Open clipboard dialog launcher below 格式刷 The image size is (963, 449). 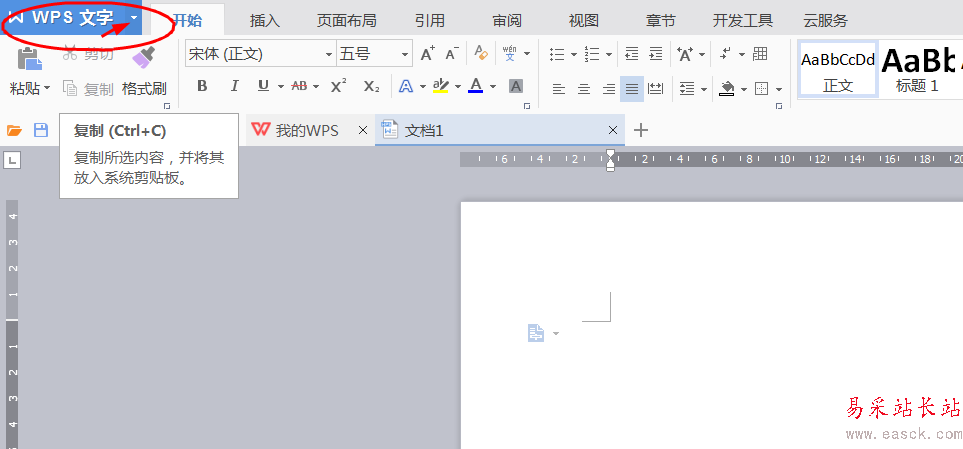(x=166, y=106)
